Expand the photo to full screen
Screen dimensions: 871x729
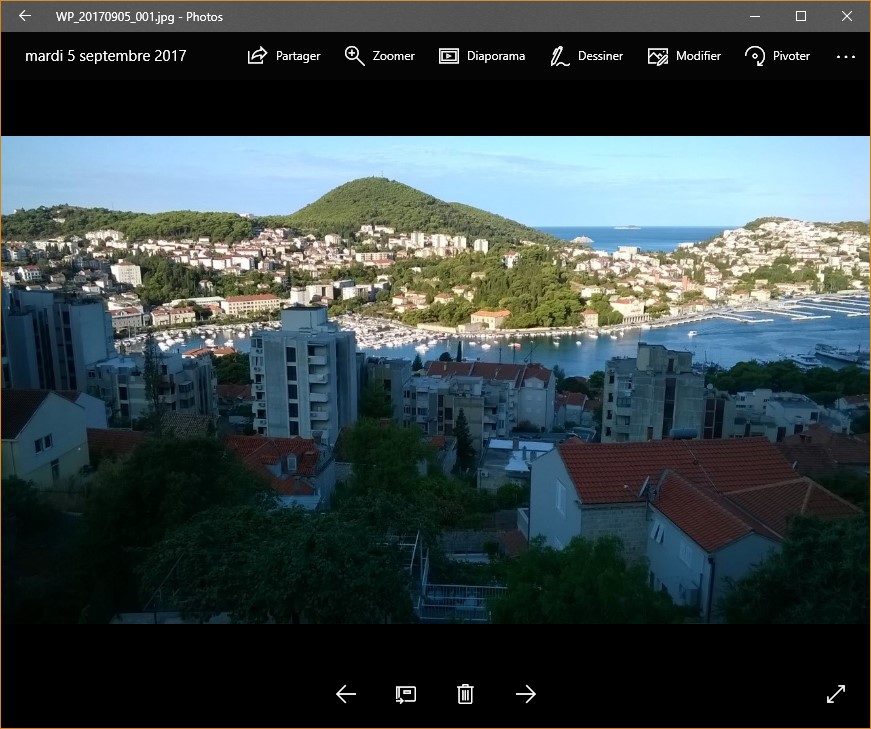(x=836, y=694)
